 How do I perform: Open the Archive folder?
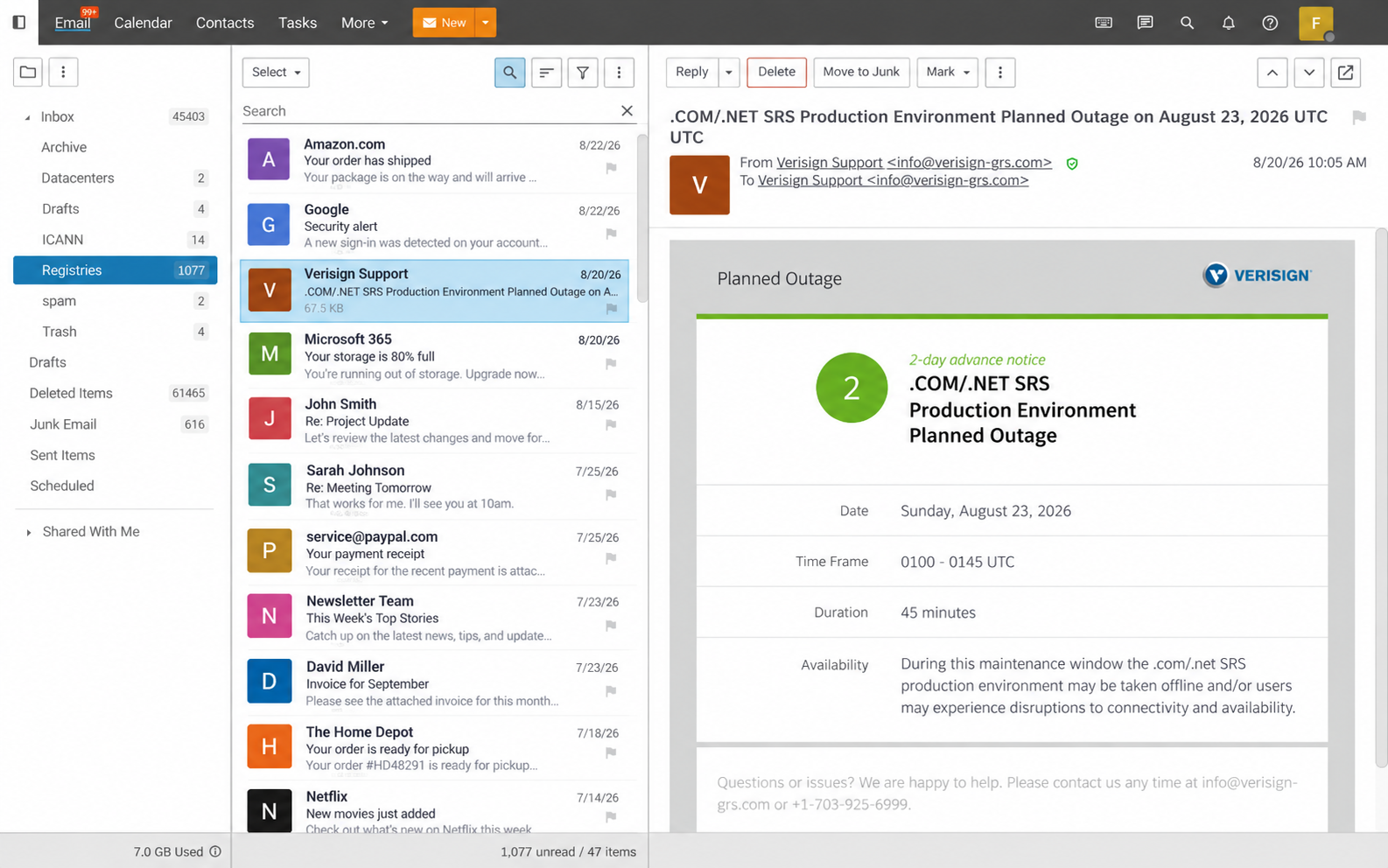pos(115,147)
